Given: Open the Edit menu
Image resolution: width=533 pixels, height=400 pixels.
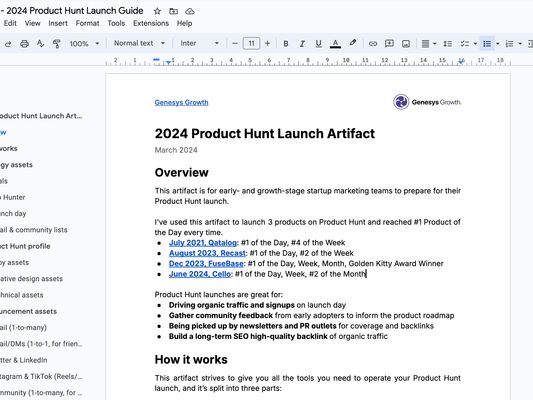Looking at the screenshot, I should tap(10, 23).
